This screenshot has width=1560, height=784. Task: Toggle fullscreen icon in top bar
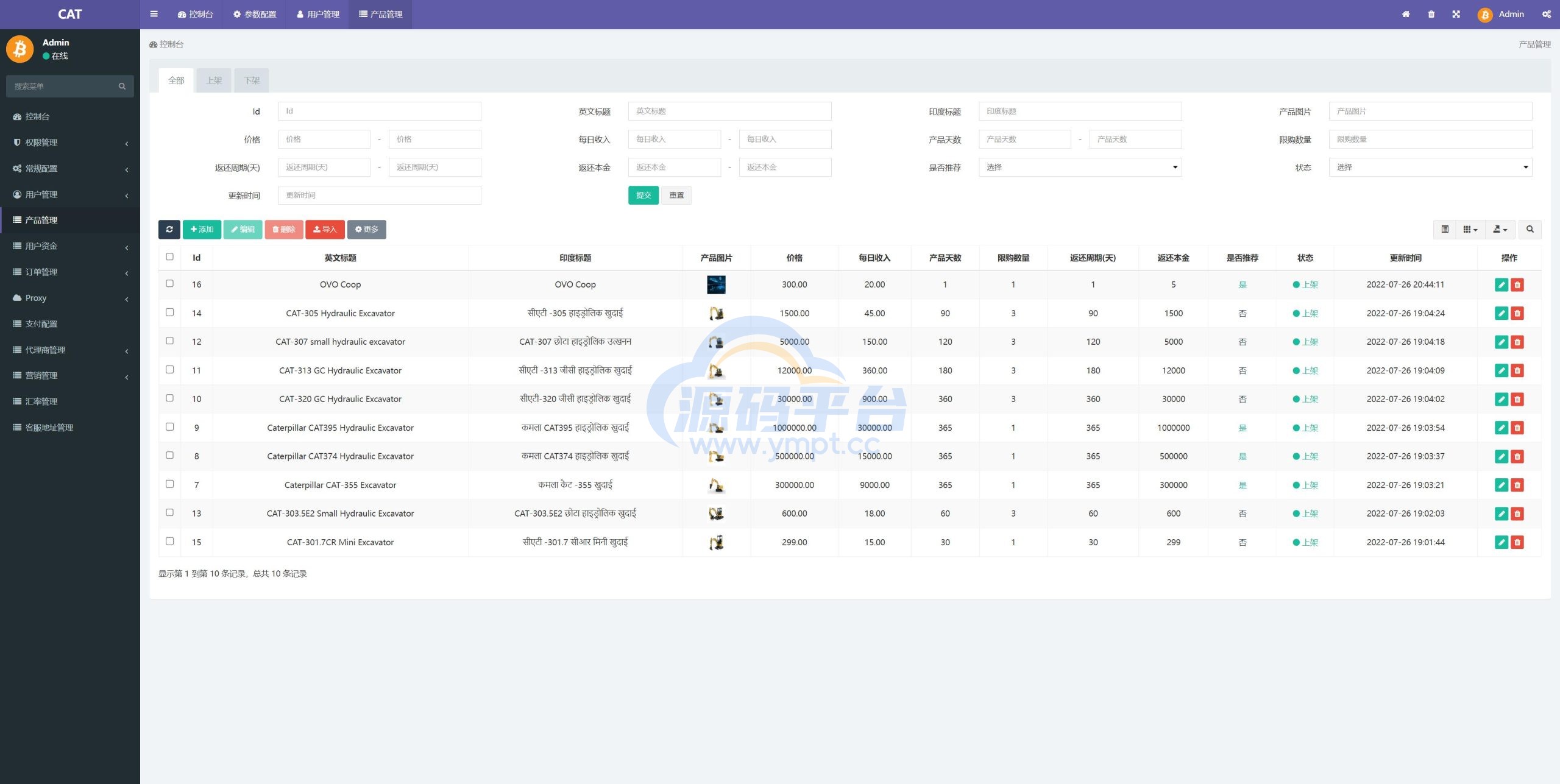[x=1456, y=14]
